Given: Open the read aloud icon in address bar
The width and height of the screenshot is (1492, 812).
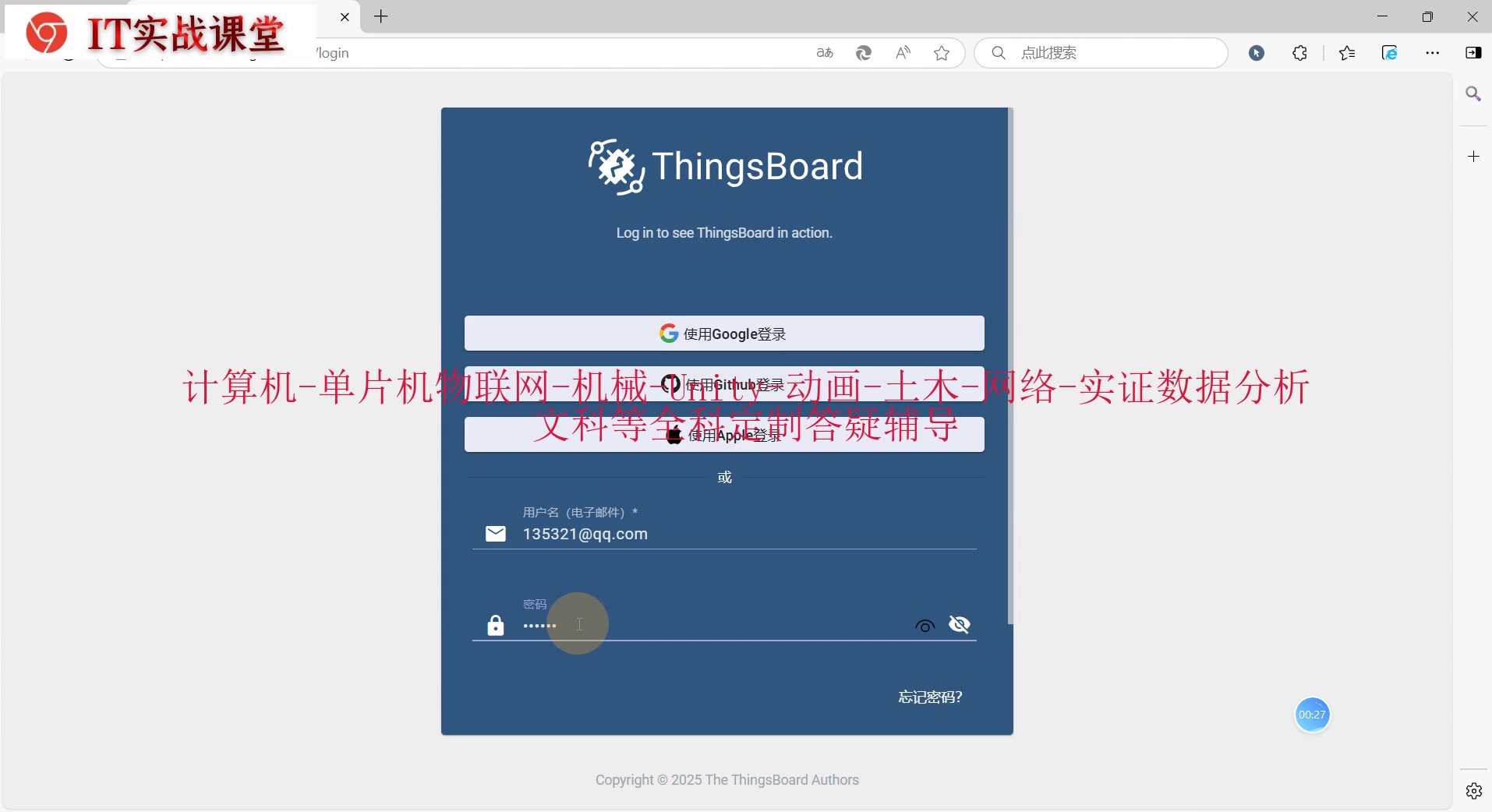Looking at the screenshot, I should (903, 53).
